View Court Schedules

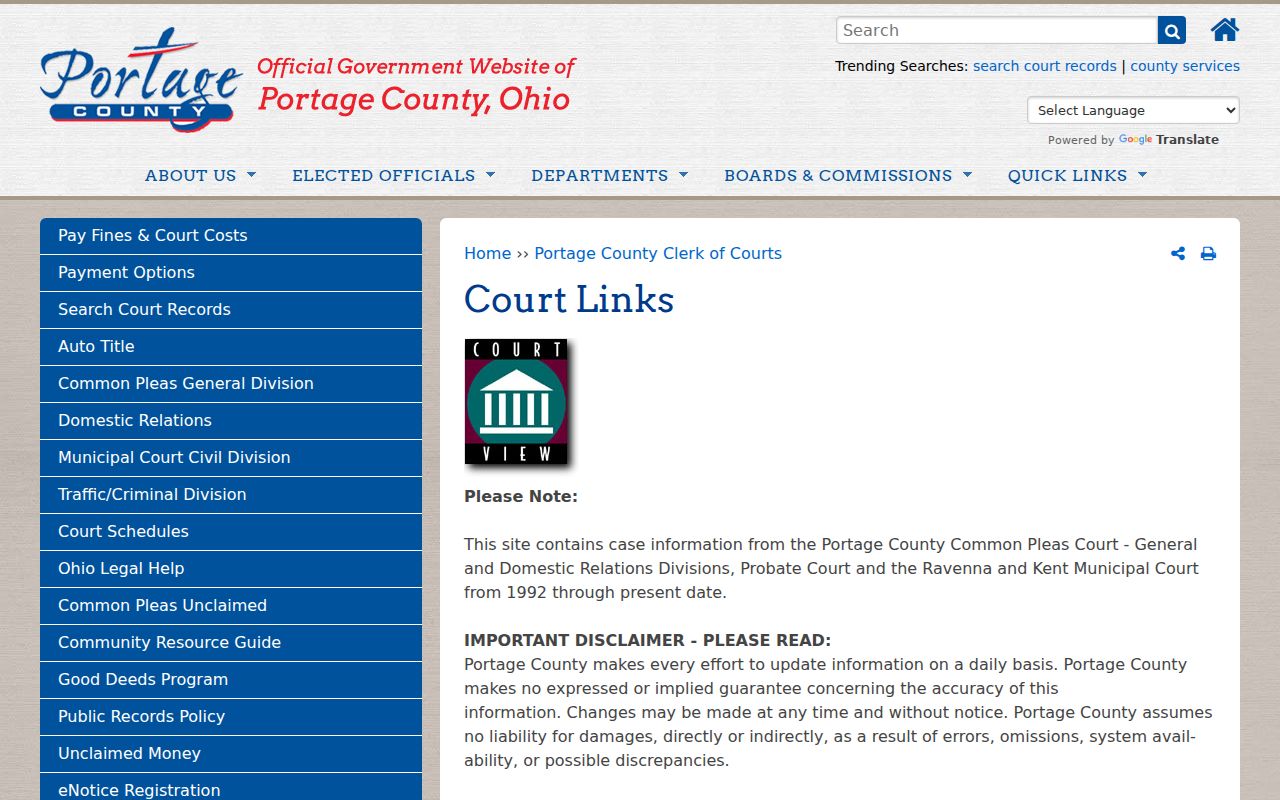pyautogui.click(x=231, y=532)
